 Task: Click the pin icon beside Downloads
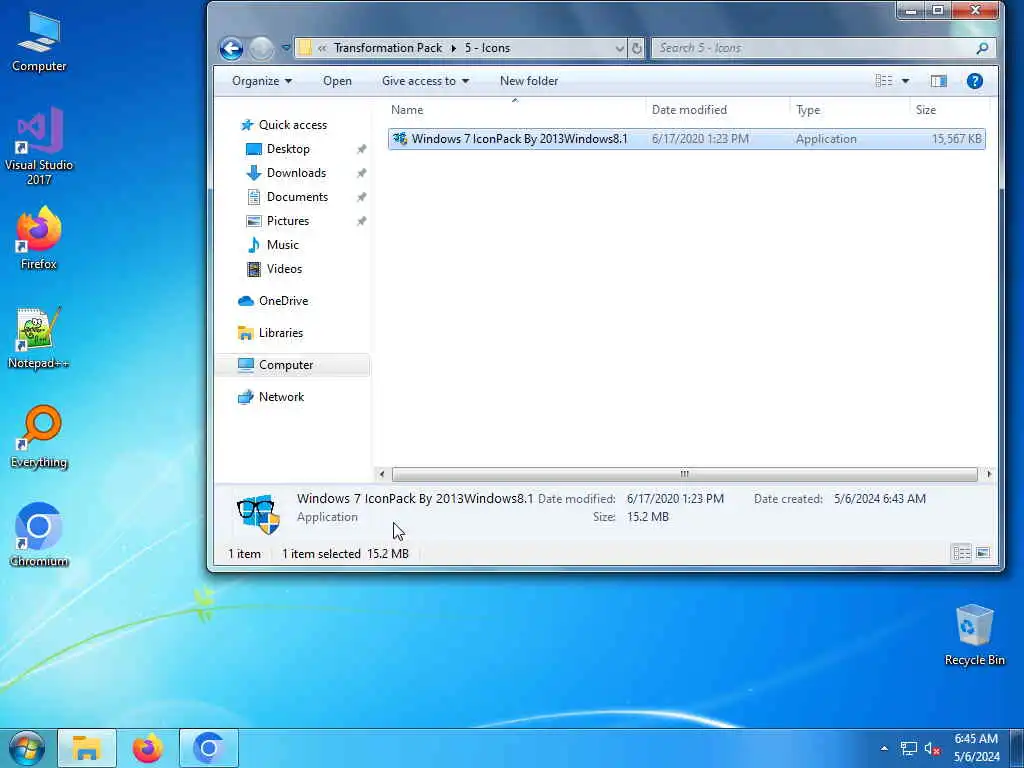[361, 174]
